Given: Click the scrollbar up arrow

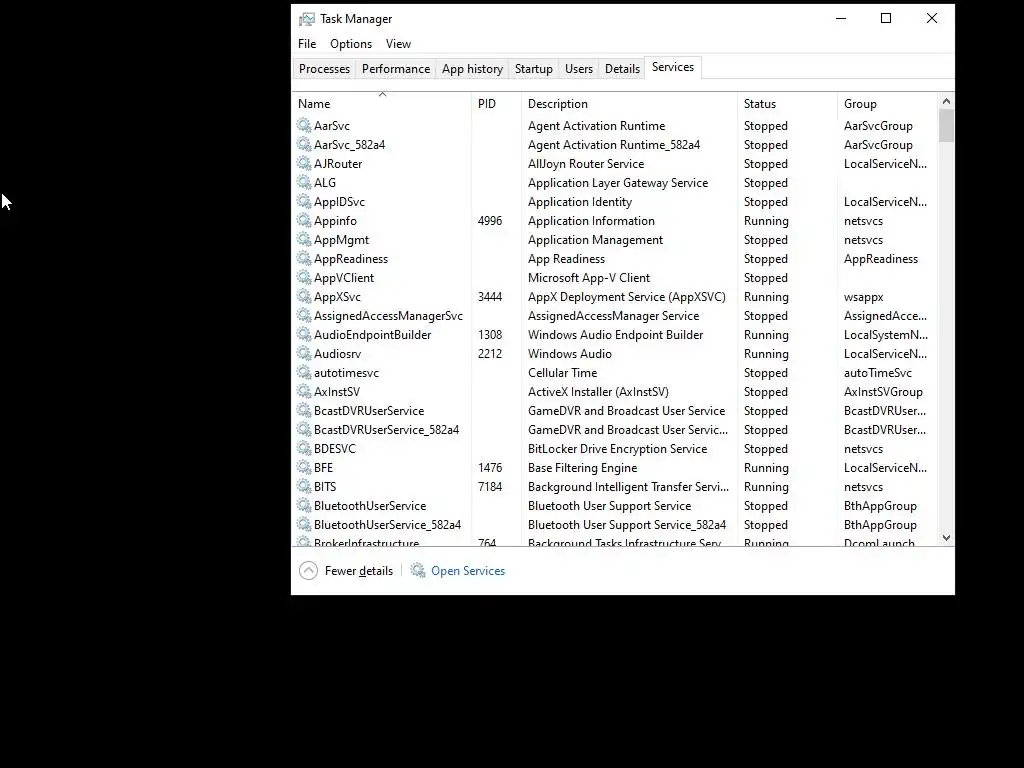Looking at the screenshot, I should (x=946, y=101).
